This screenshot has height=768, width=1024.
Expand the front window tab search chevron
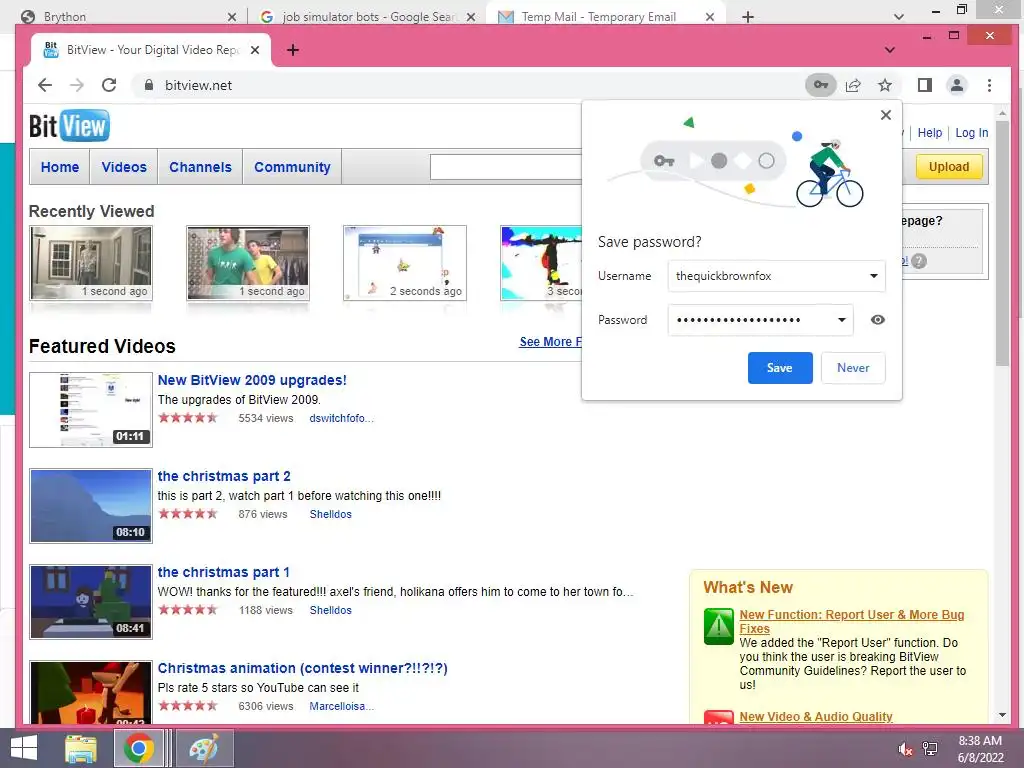pos(889,50)
